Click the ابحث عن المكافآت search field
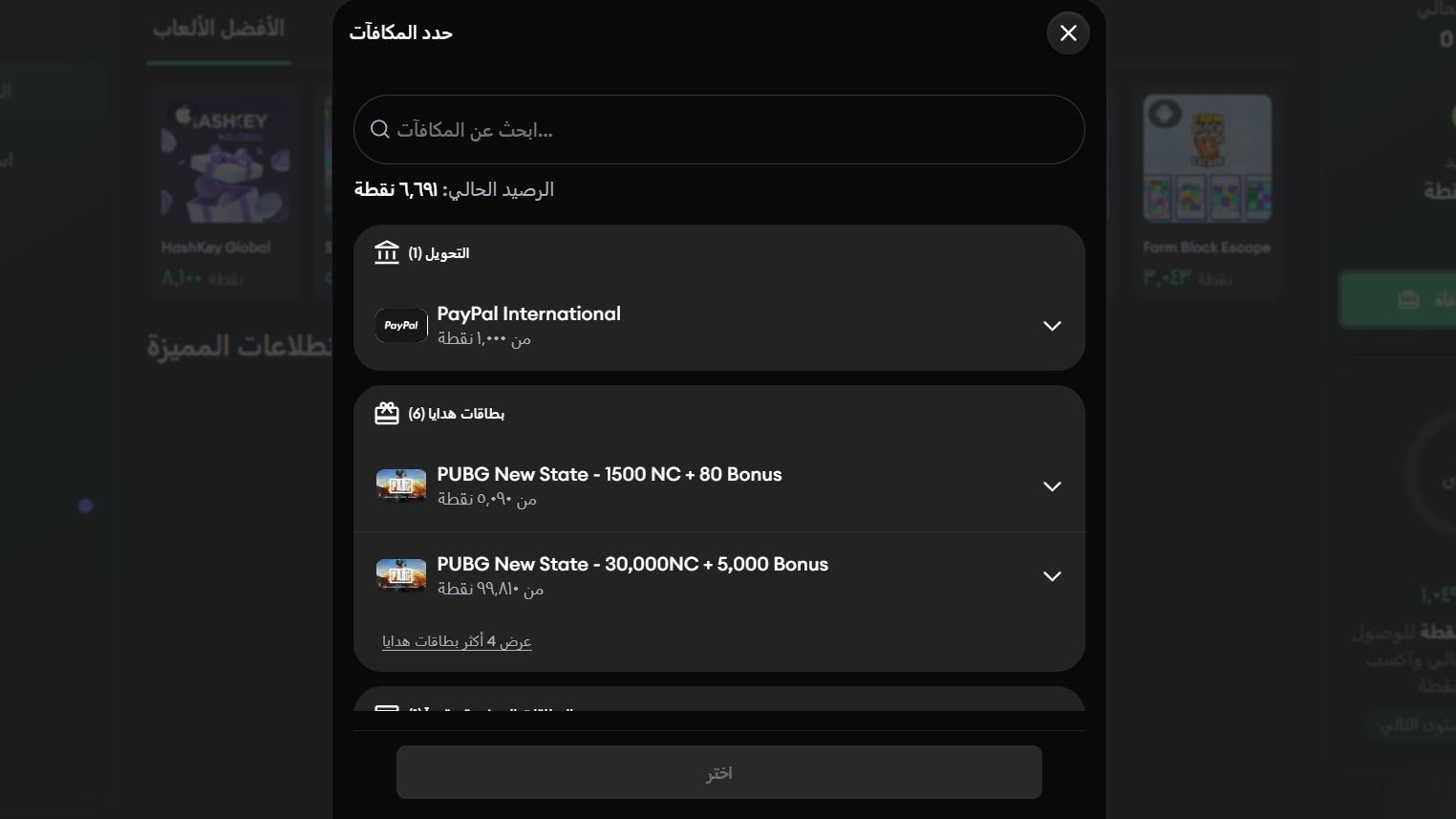This screenshot has height=819, width=1456. pyautogui.click(x=719, y=129)
